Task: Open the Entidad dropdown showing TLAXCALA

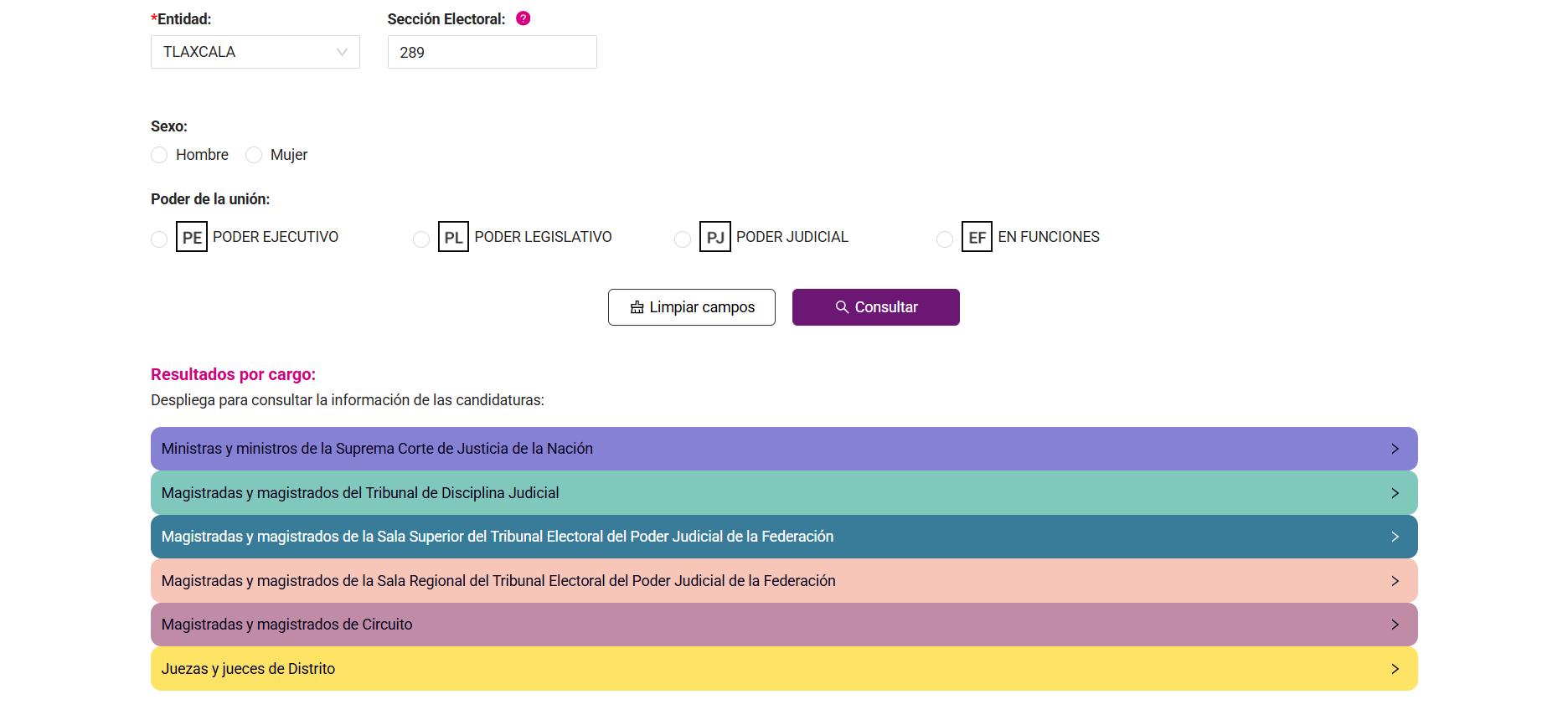Action: click(255, 52)
